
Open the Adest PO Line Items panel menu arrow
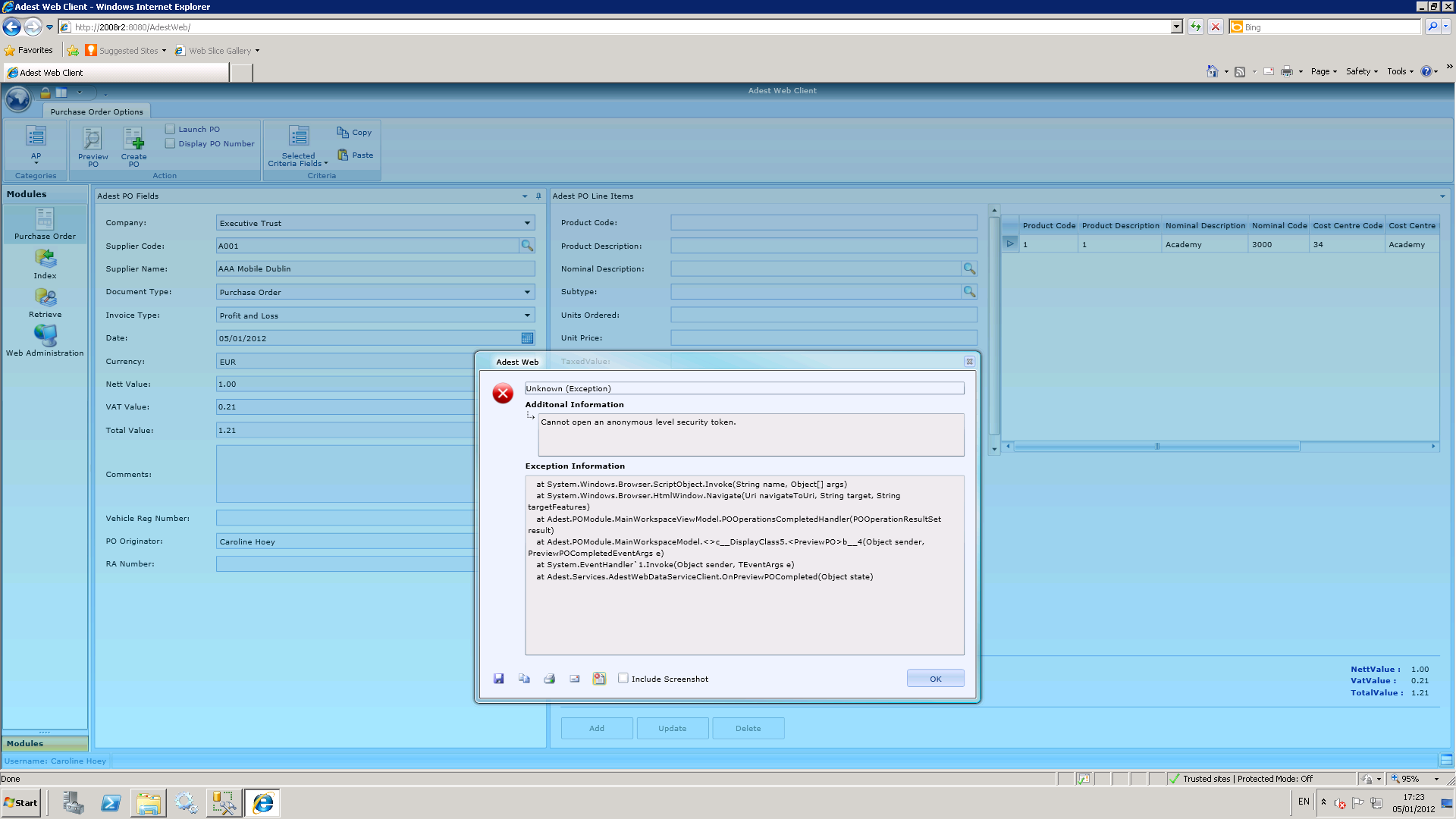[1442, 196]
